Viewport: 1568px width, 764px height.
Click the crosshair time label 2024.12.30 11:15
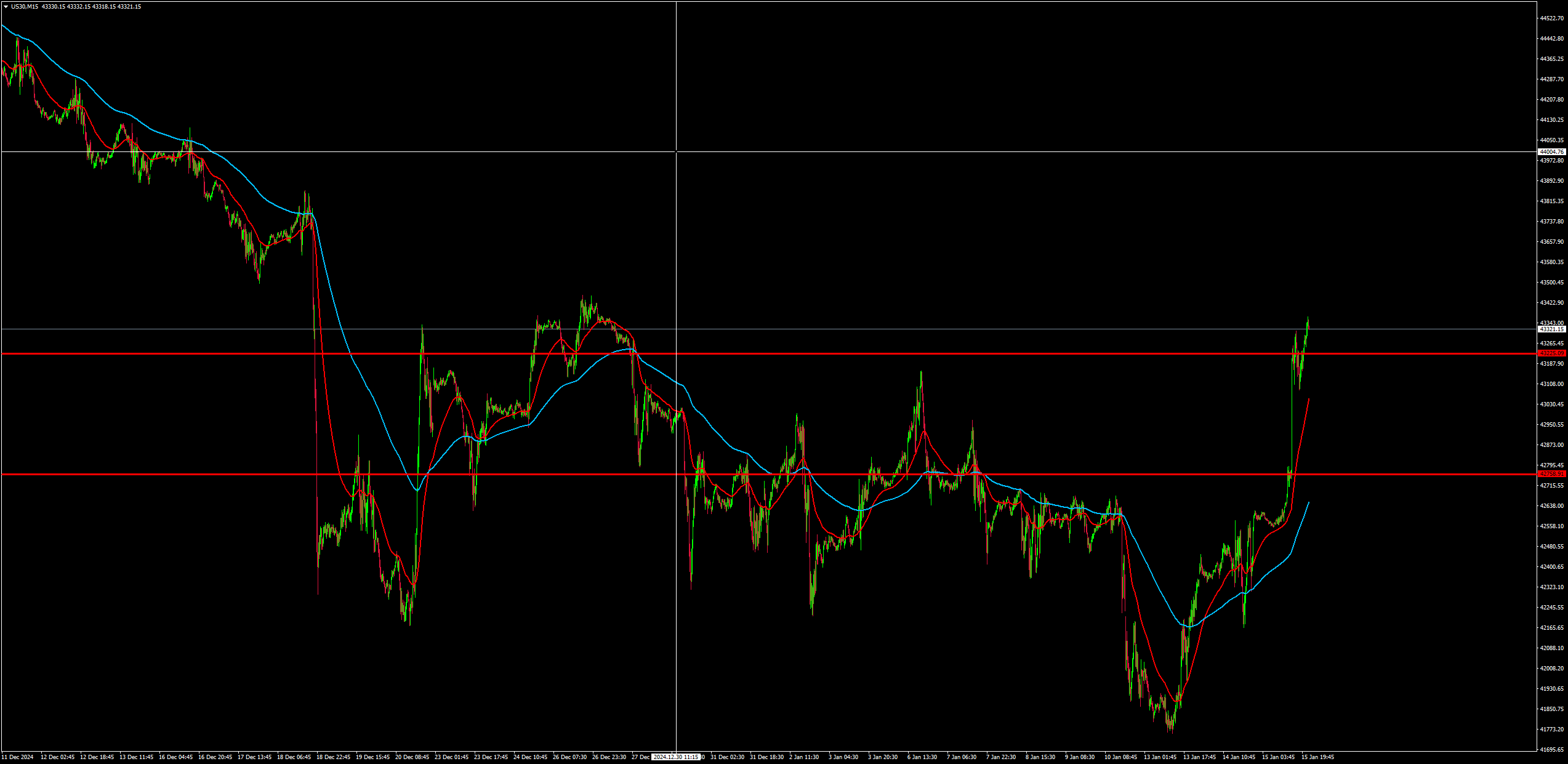coord(675,757)
